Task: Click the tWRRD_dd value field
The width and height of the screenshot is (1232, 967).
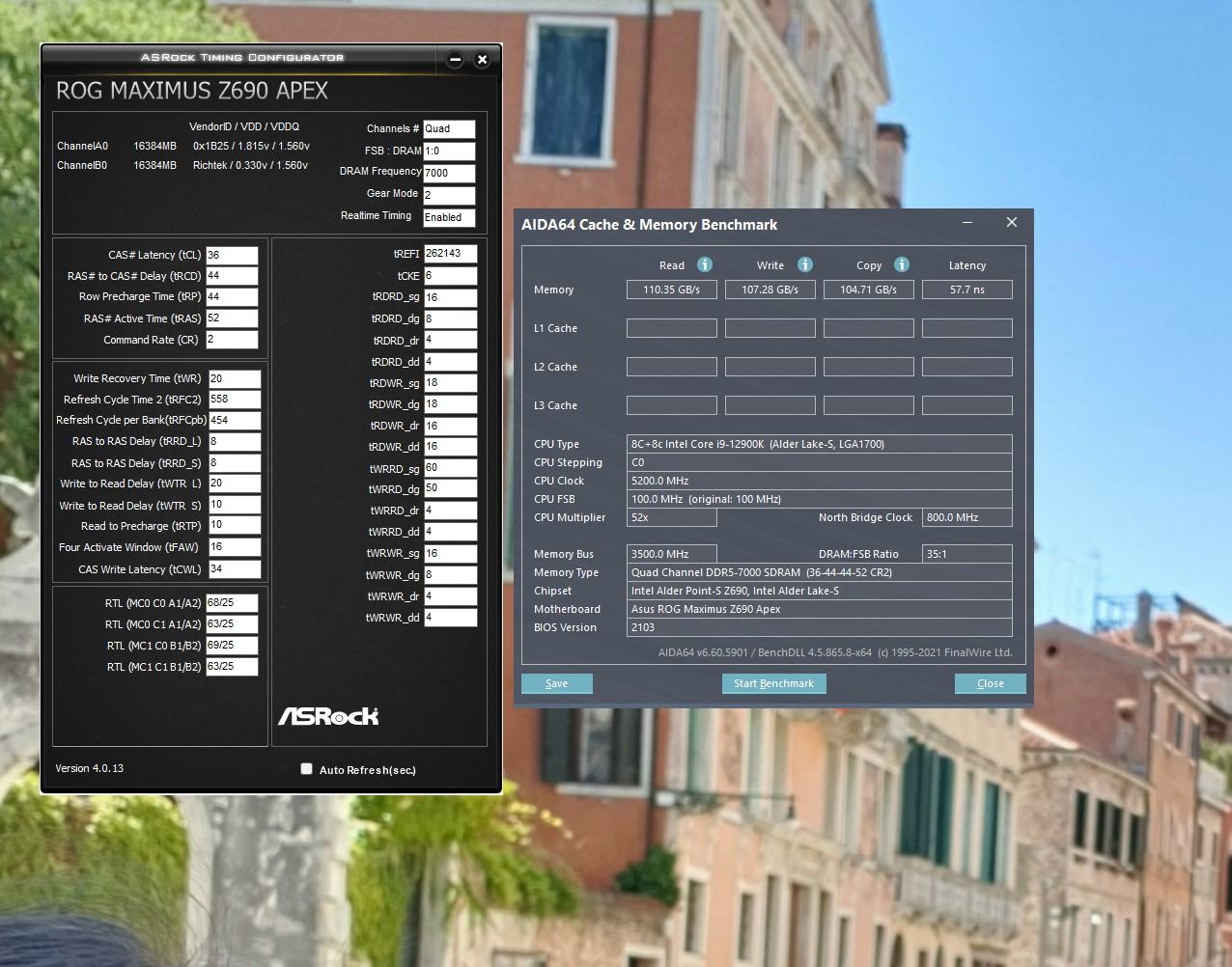Action: click(450, 532)
